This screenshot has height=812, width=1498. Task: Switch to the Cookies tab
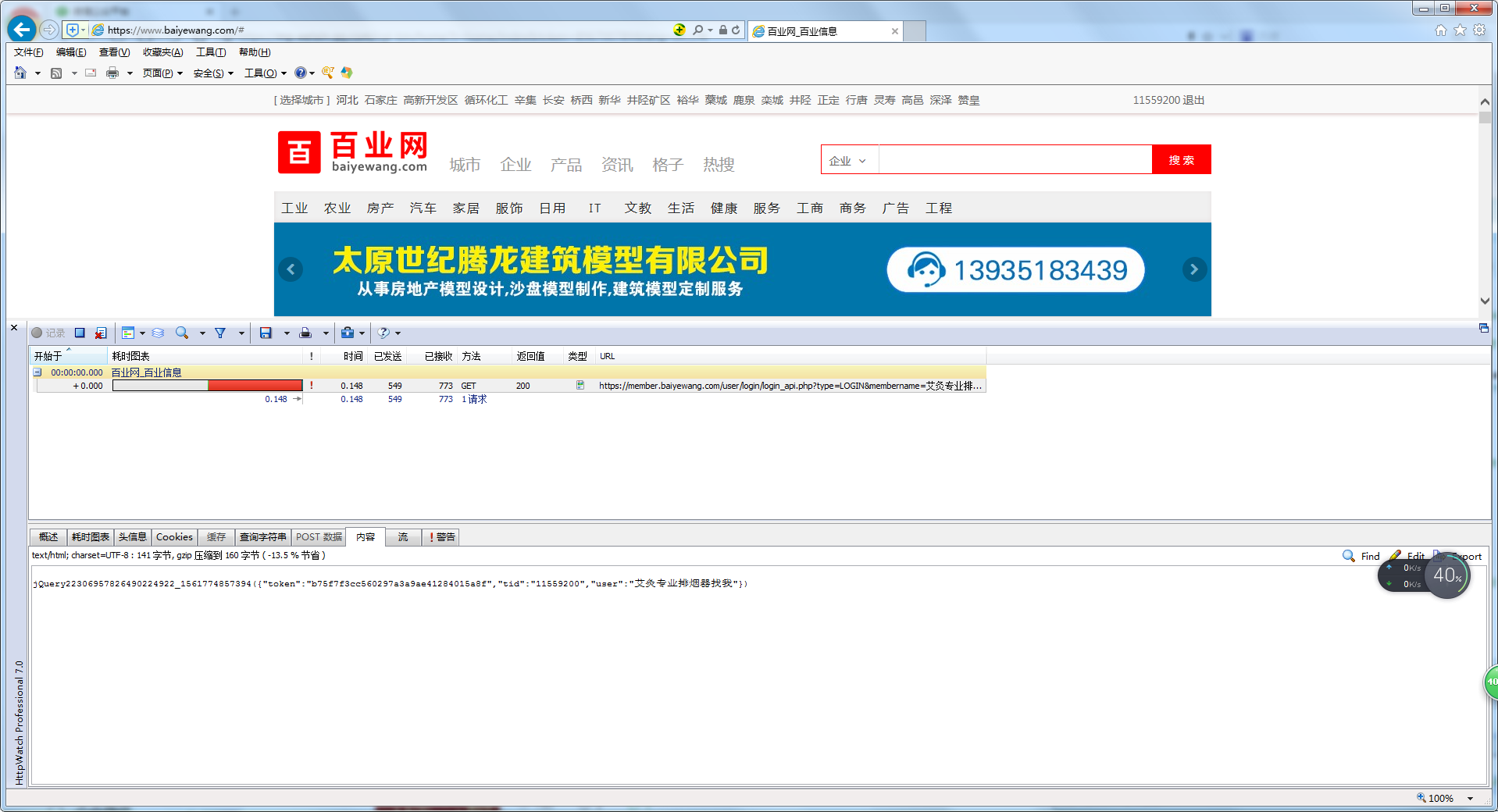tap(174, 537)
